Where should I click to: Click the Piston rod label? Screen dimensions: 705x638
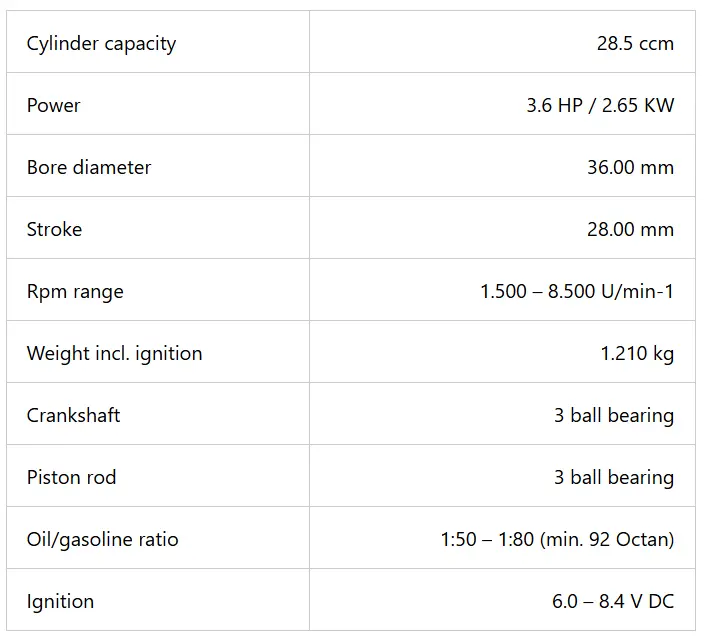(x=71, y=477)
